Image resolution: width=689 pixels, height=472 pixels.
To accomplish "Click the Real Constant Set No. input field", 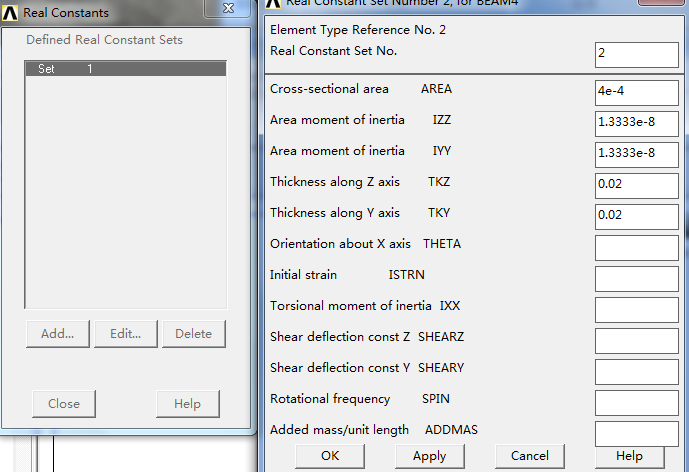I will pos(637,55).
